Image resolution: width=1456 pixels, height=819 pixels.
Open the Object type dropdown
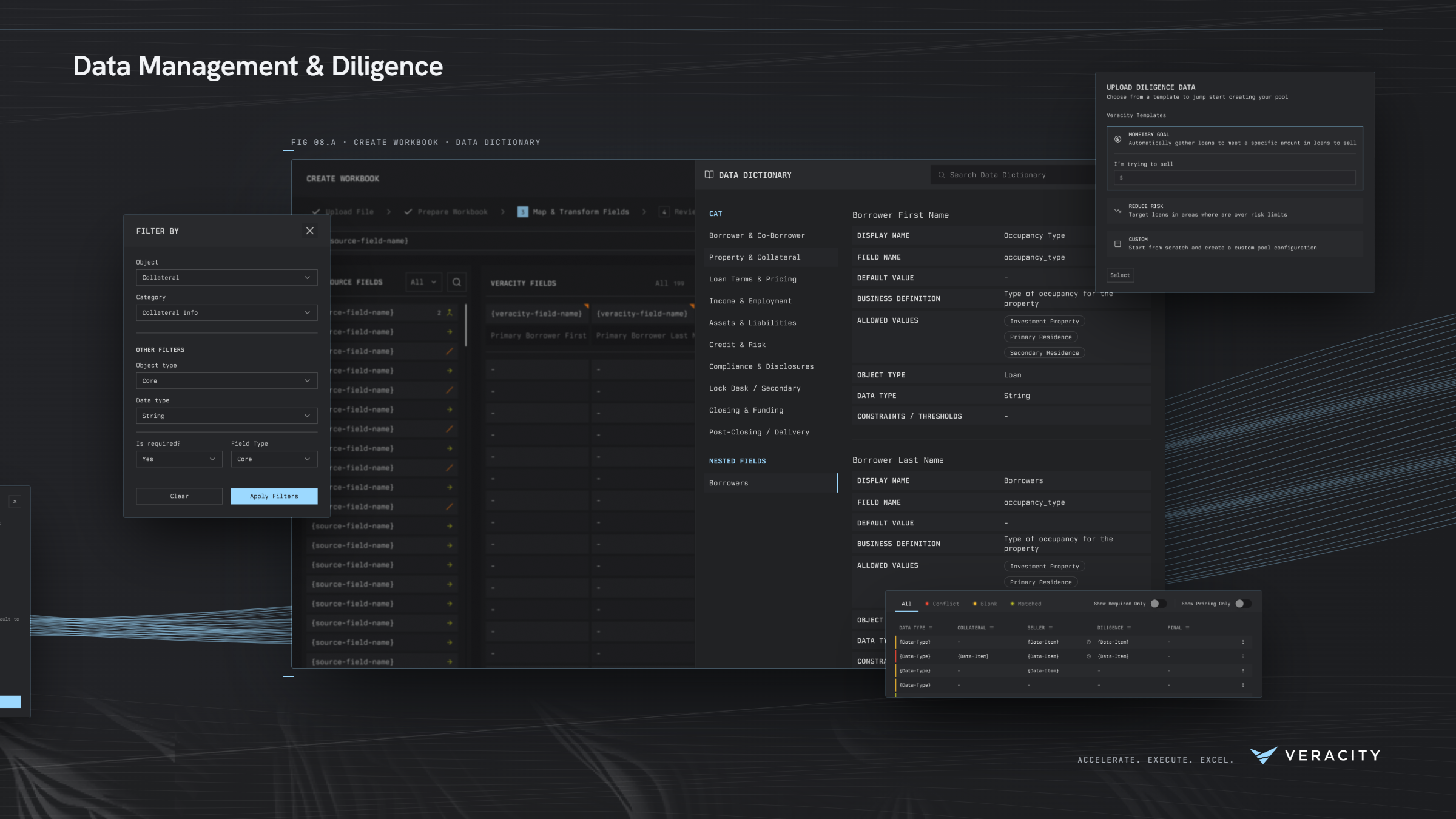pos(227,380)
